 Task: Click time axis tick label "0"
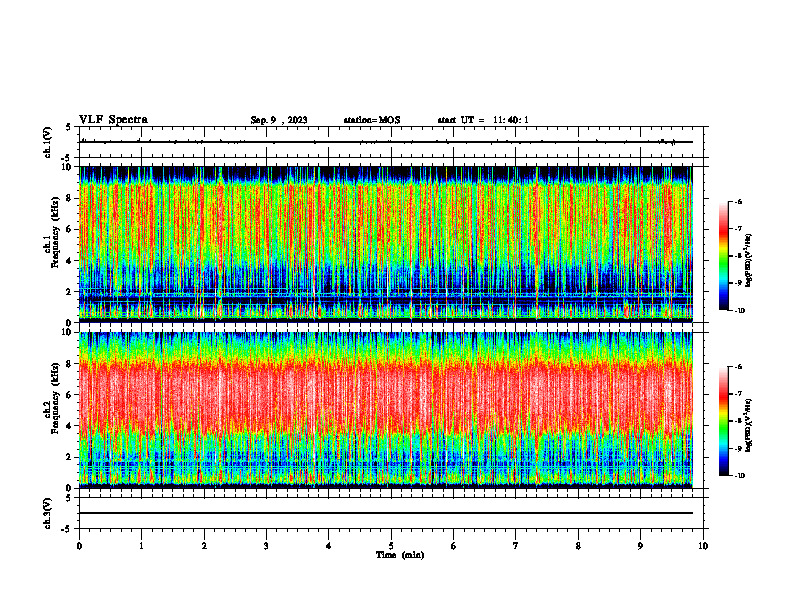pos(79,546)
